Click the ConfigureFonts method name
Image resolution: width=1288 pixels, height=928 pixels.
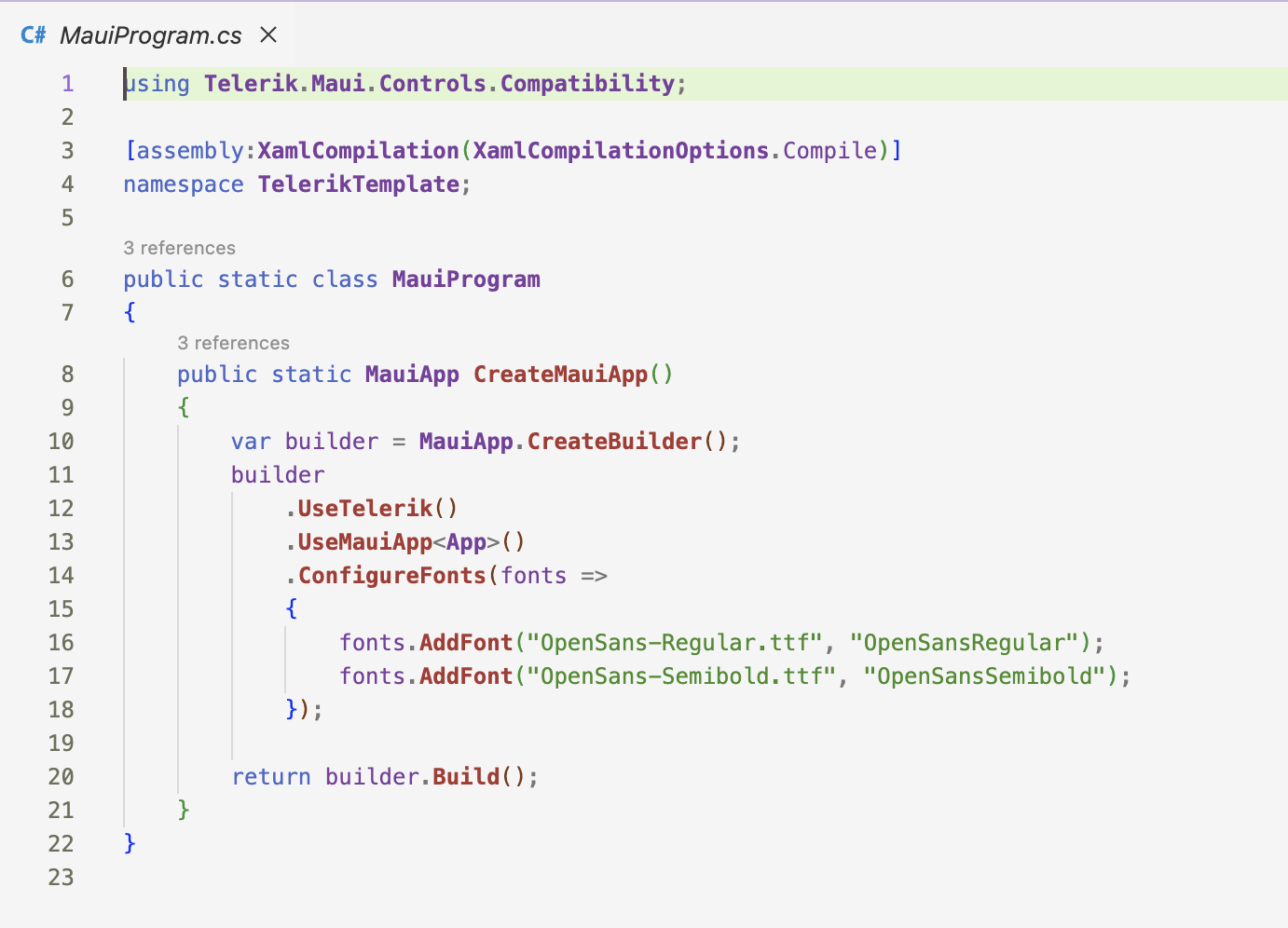pyautogui.click(x=391, y=575)
